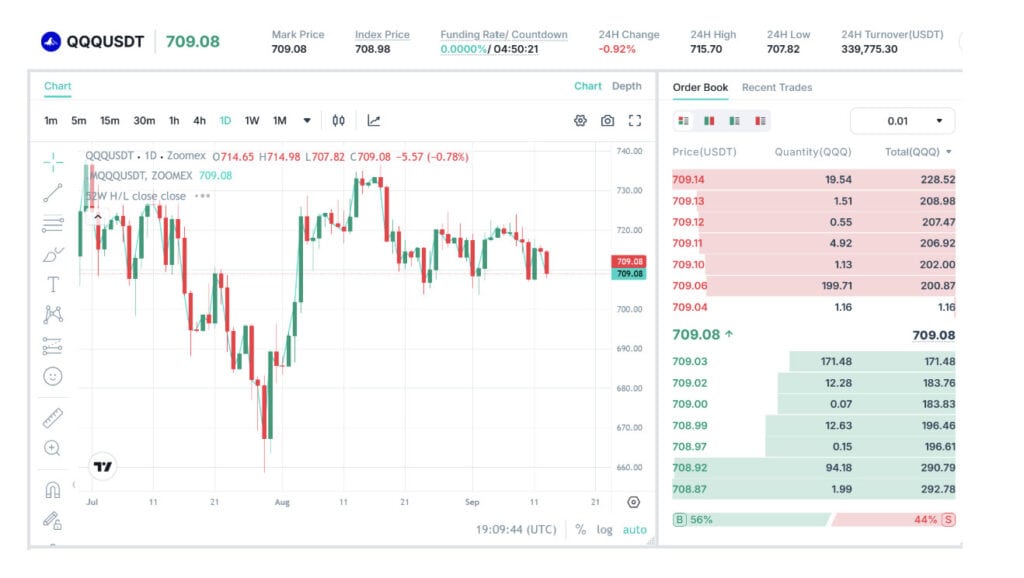Toggle the log scale option
1024x578 pixels.
(604, 530)
